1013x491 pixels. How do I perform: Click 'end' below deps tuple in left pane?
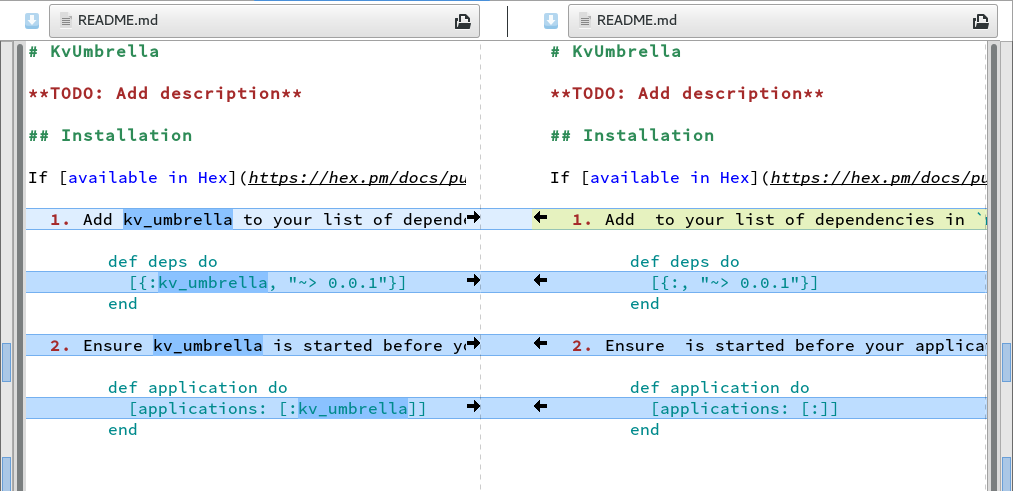(123, 304)
